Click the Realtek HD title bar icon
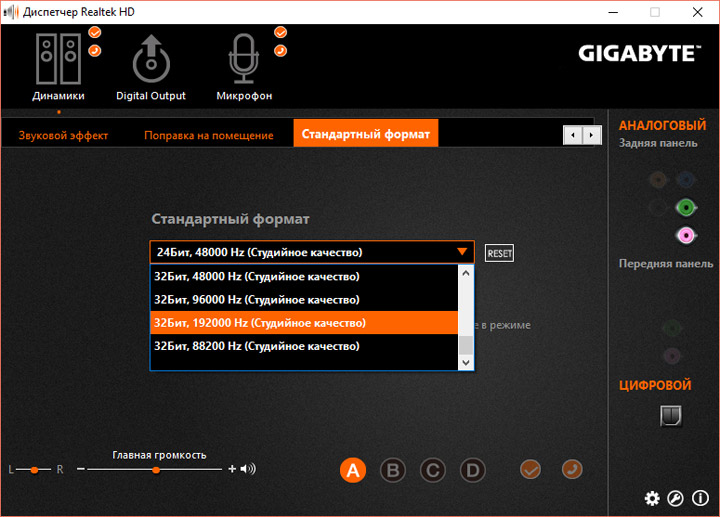 (11, 12)
